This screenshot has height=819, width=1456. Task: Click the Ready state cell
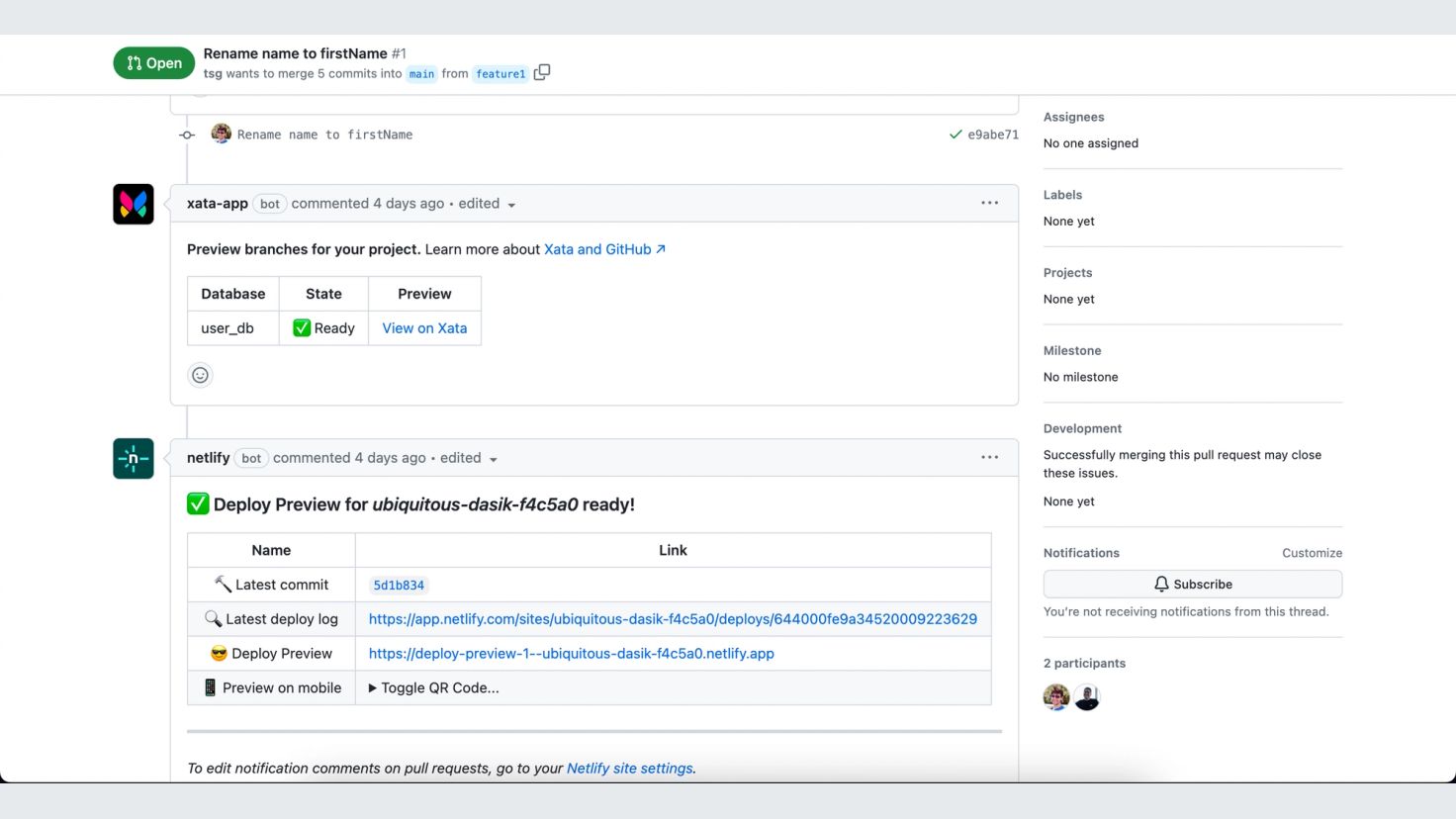323,328
